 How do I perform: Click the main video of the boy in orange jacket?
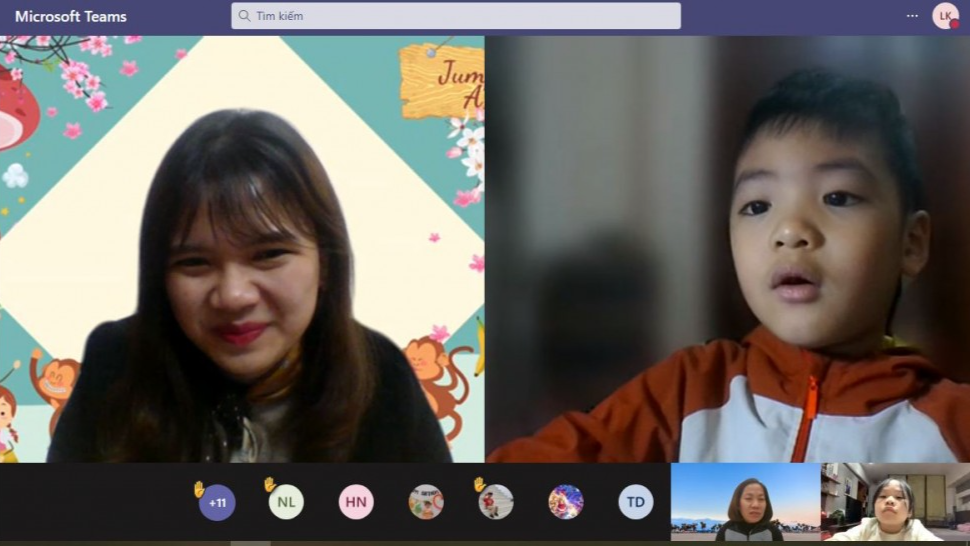(727, 249)
